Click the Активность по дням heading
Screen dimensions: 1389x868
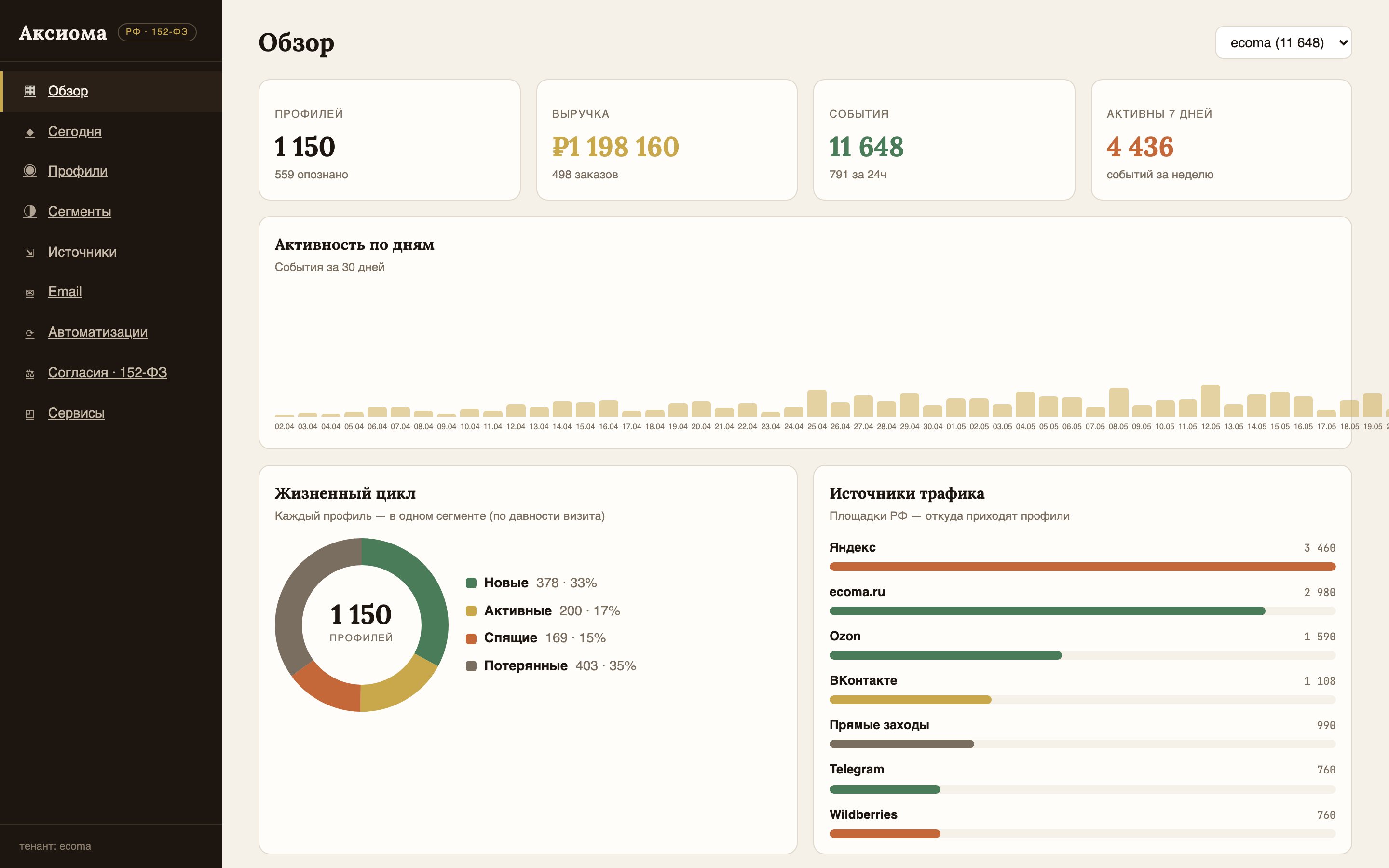354,244
